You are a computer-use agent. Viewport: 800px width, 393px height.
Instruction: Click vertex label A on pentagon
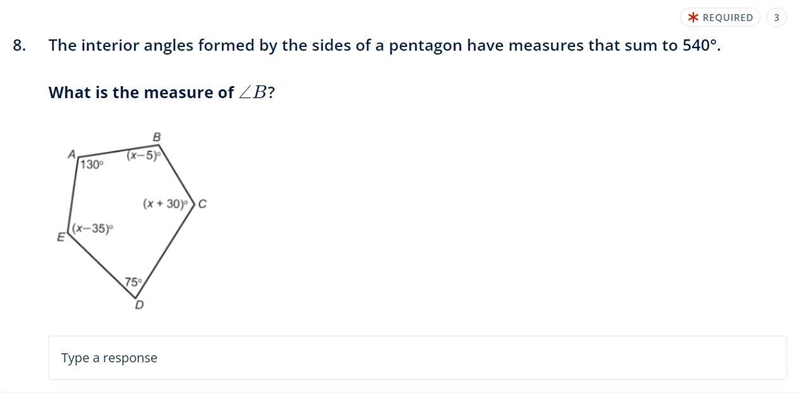click(x=72, y=154)
